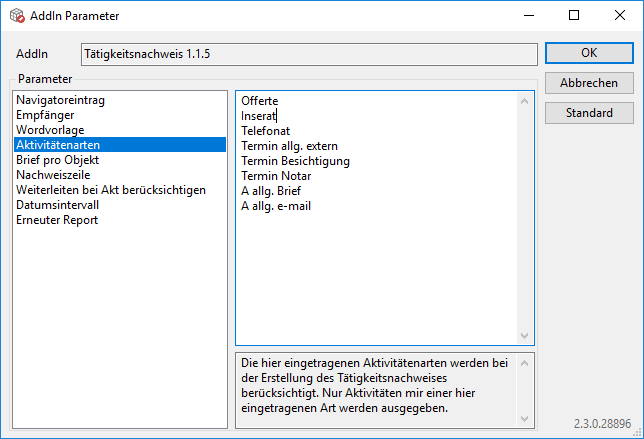The image size is (644, 439).
Task: Reset values via Standard button
Action: tap(589, 113)
